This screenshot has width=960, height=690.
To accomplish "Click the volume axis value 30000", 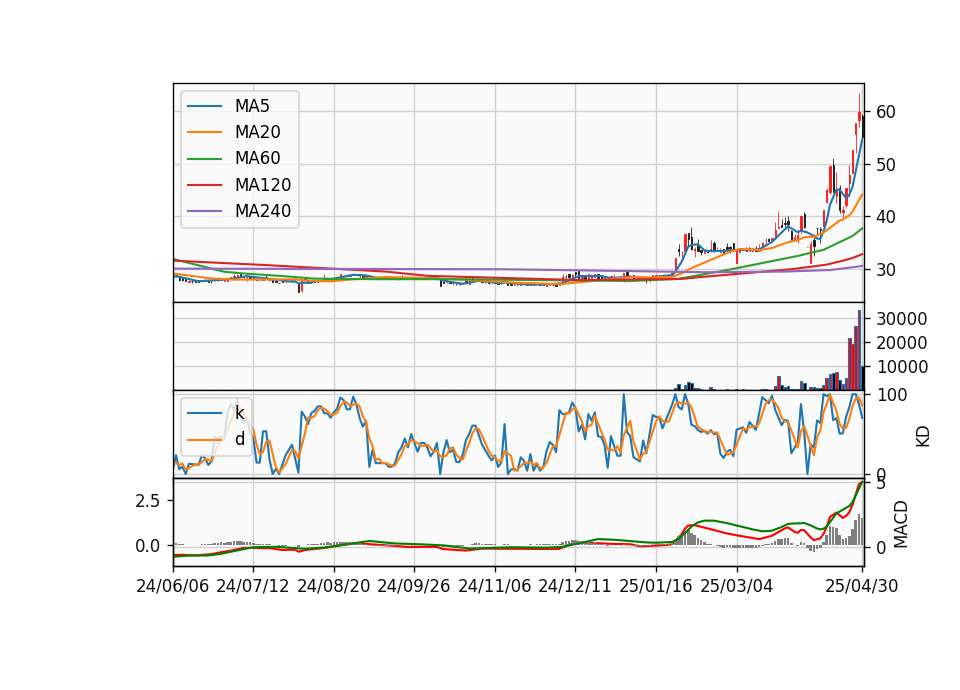I will 902,319.
